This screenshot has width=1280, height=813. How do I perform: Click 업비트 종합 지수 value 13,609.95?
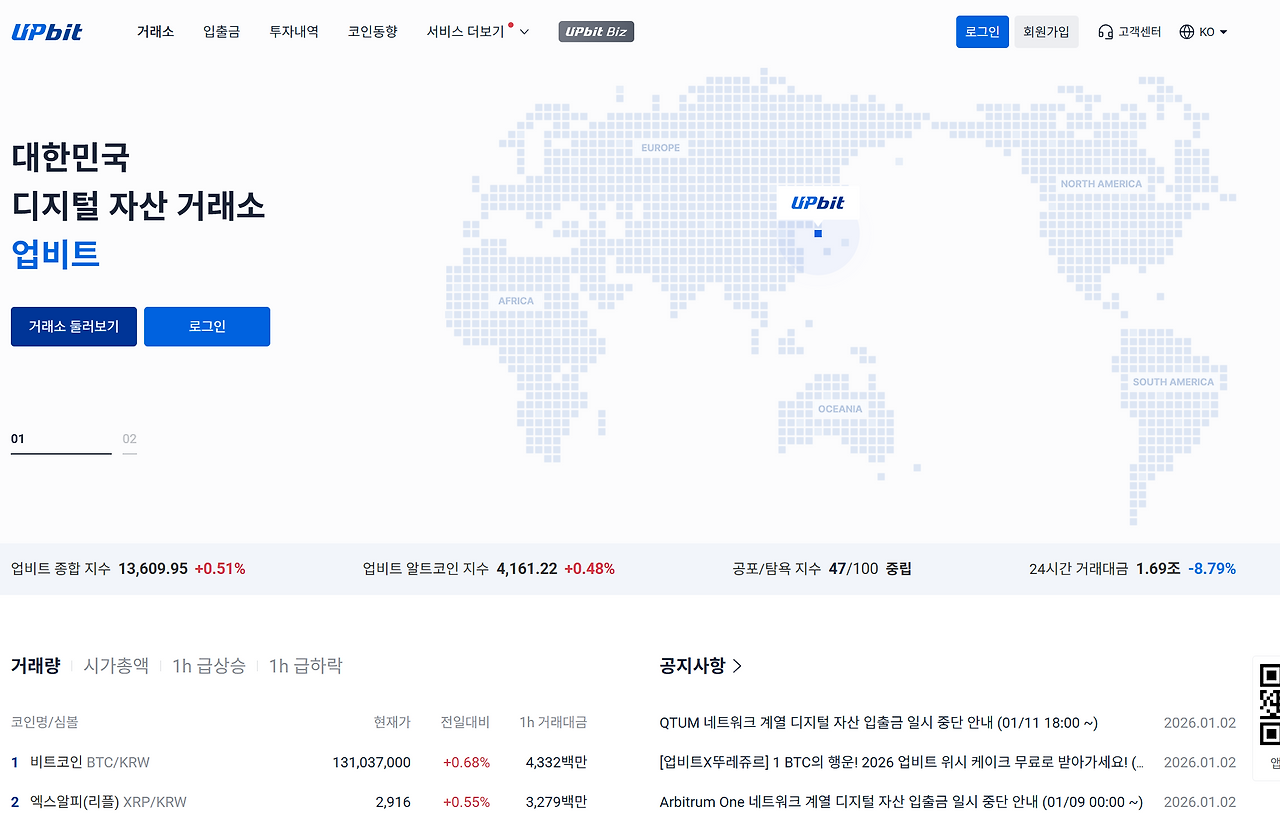tap(153, 569)
